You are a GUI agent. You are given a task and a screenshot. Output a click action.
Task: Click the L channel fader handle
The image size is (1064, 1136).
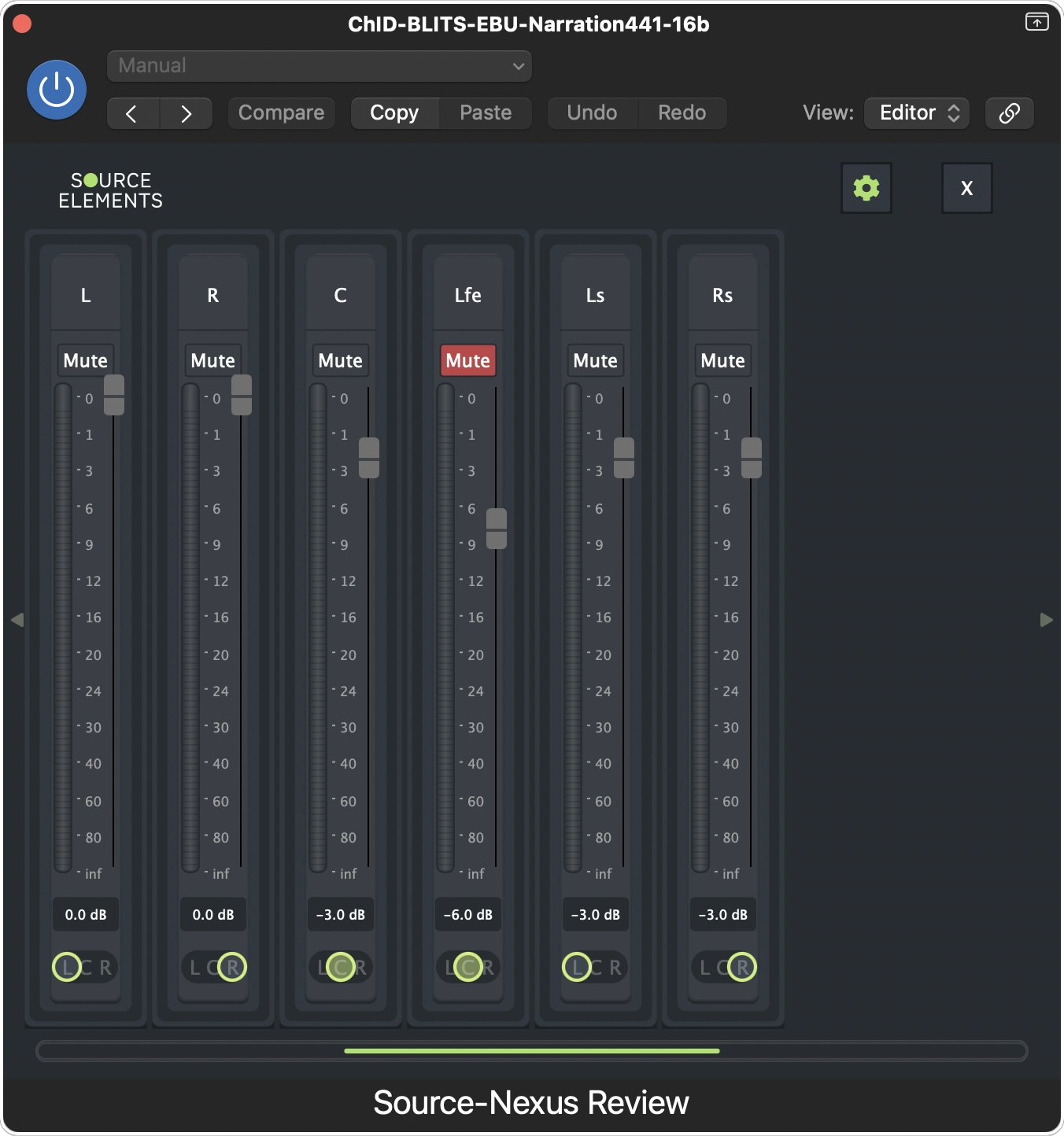click(x=114, y=395)
